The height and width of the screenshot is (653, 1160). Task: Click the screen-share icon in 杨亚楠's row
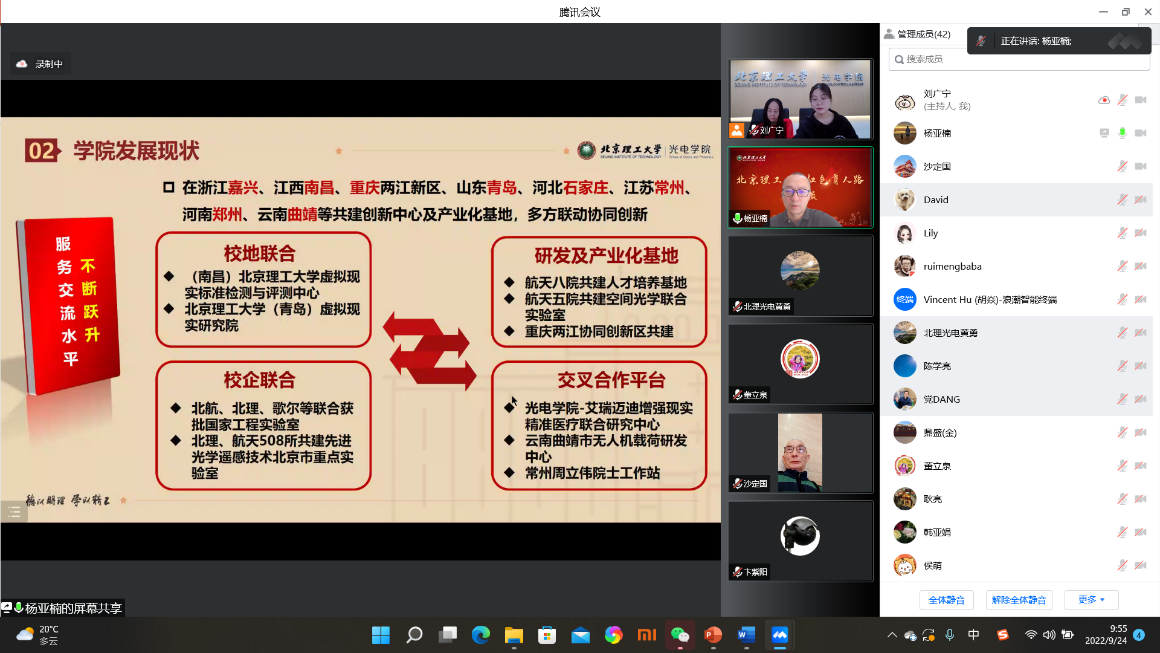[x=1104, y=133]
